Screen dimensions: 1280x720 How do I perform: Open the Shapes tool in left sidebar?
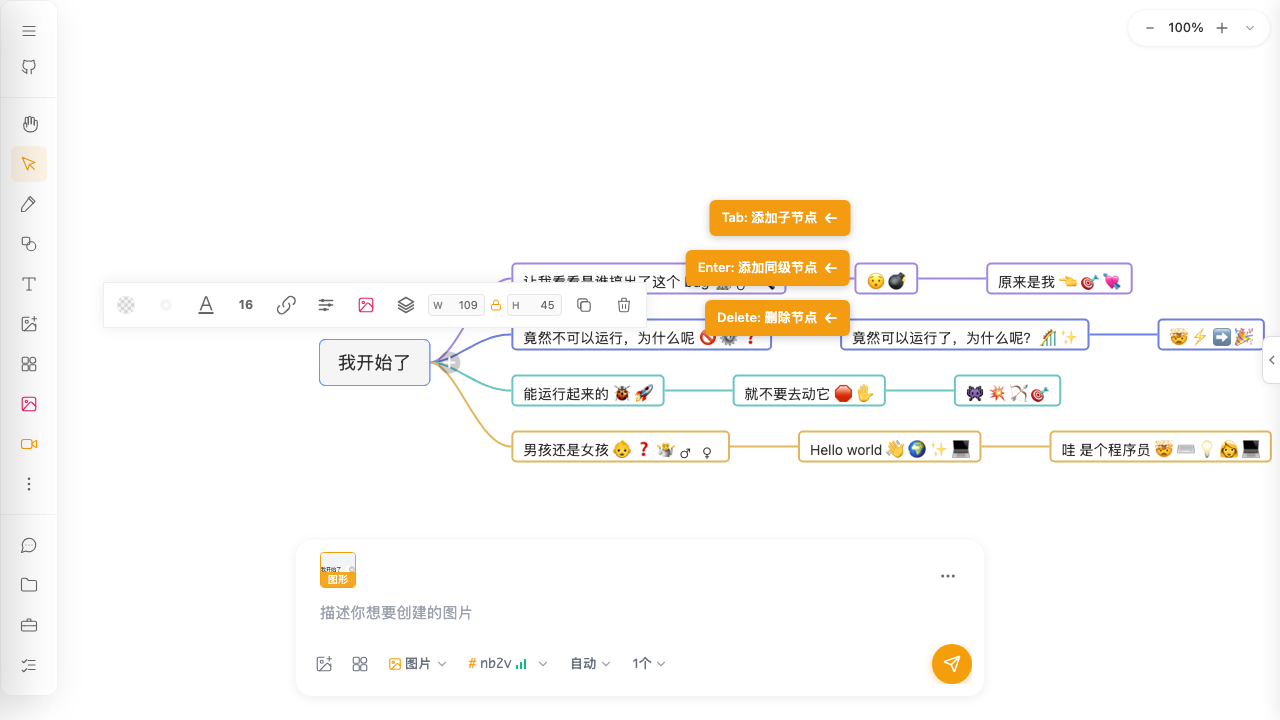(x=28, y=244)
